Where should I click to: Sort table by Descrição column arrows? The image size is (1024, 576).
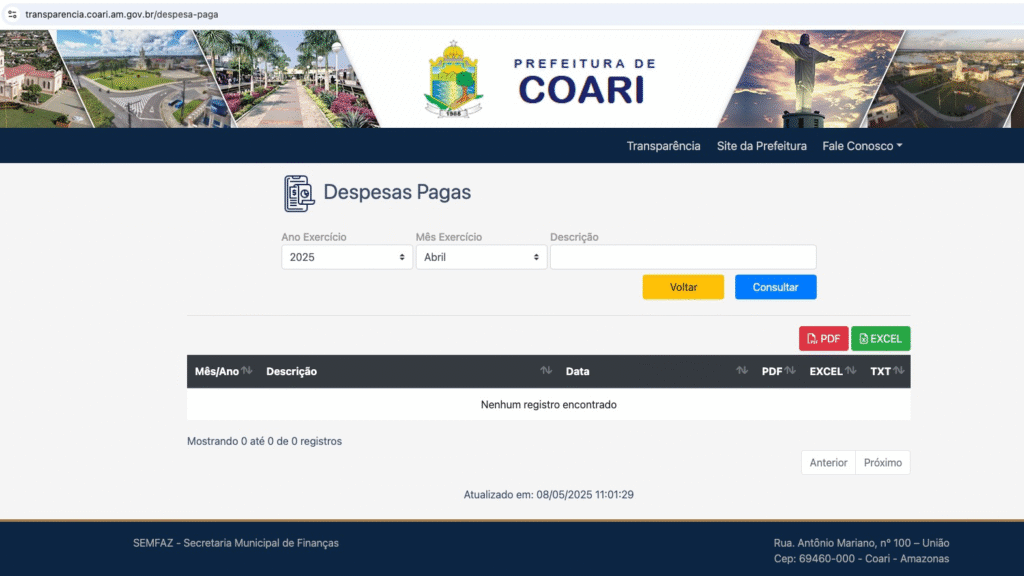click(x=546, y=370)
